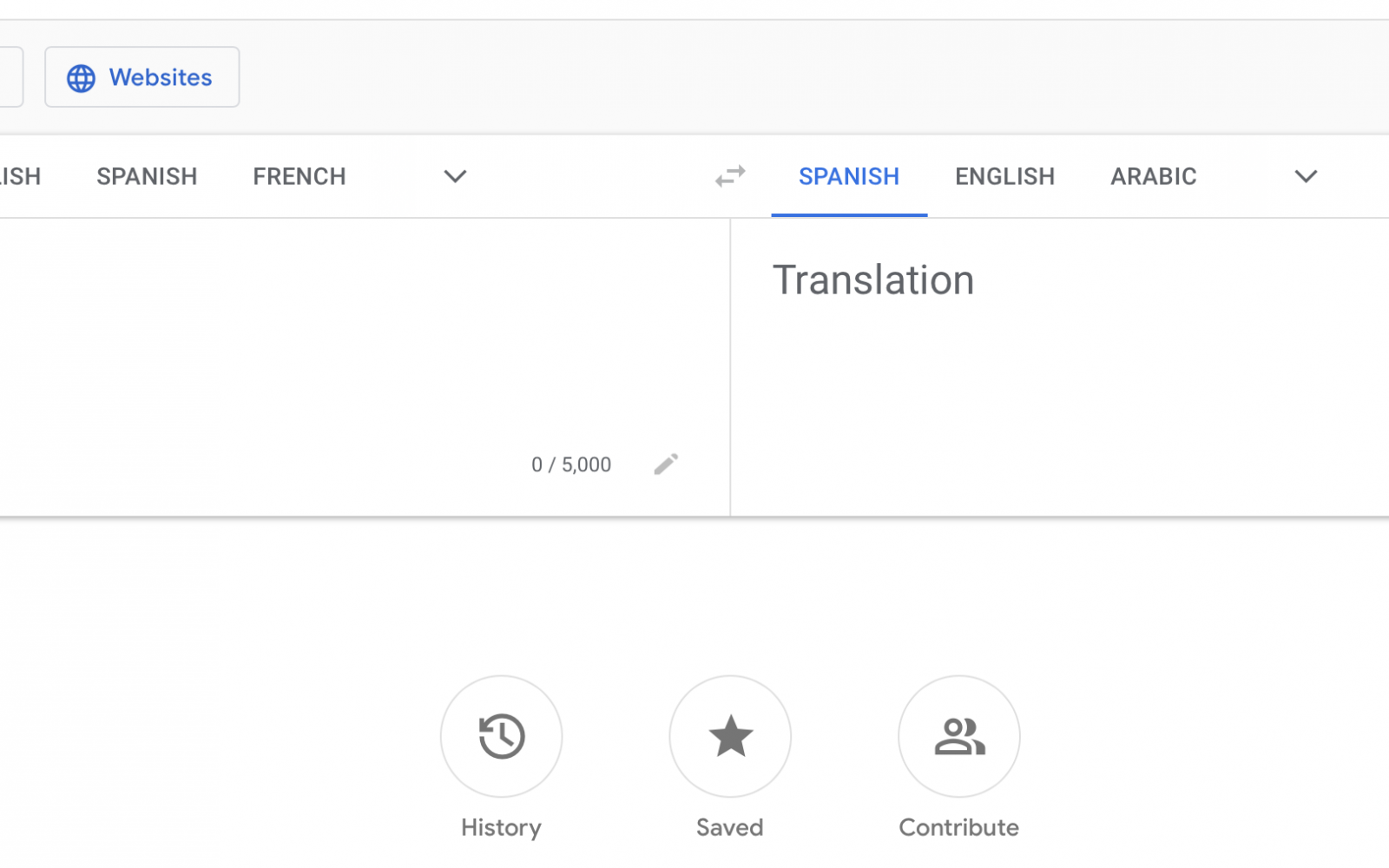Click the Contribute people icon
Viewport: 1389px width, 868px height.
click(958, 736)
